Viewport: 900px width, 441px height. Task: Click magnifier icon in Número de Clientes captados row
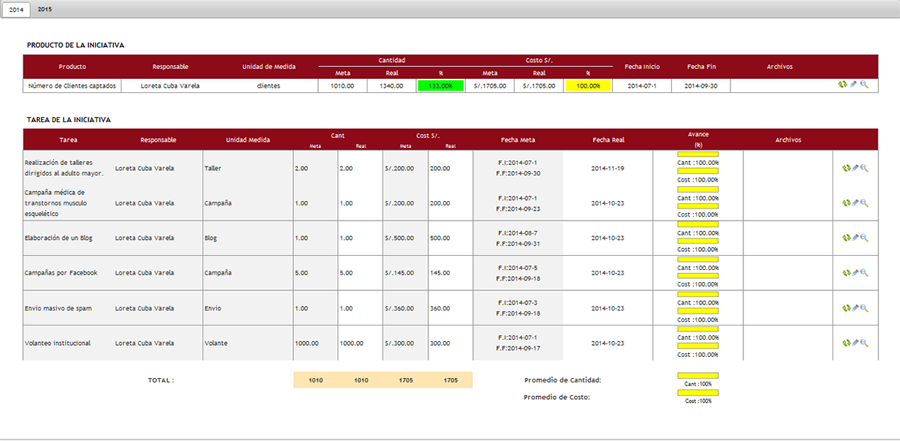click(864, 86)
